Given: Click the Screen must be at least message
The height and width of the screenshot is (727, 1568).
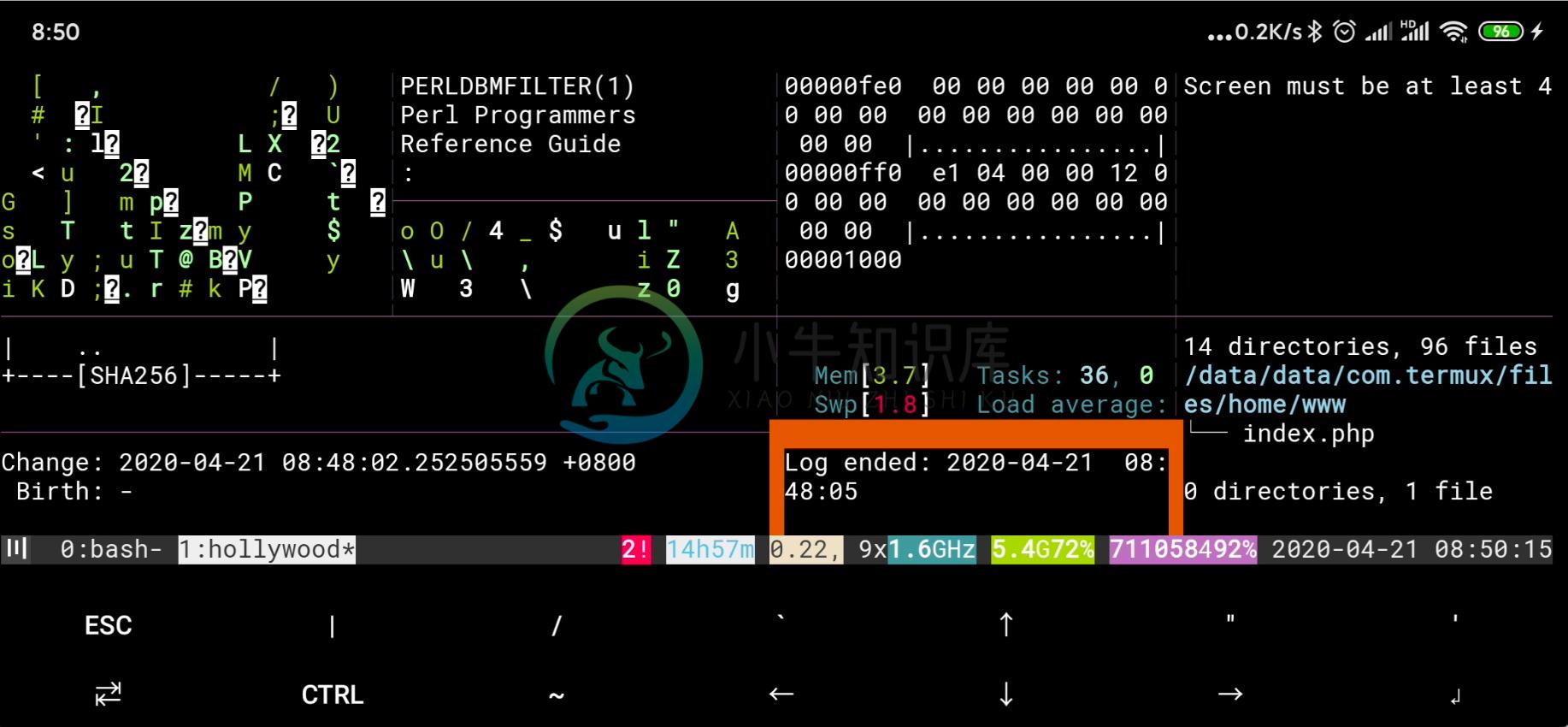Looking at the screenshot, I should coord(1367,86).
